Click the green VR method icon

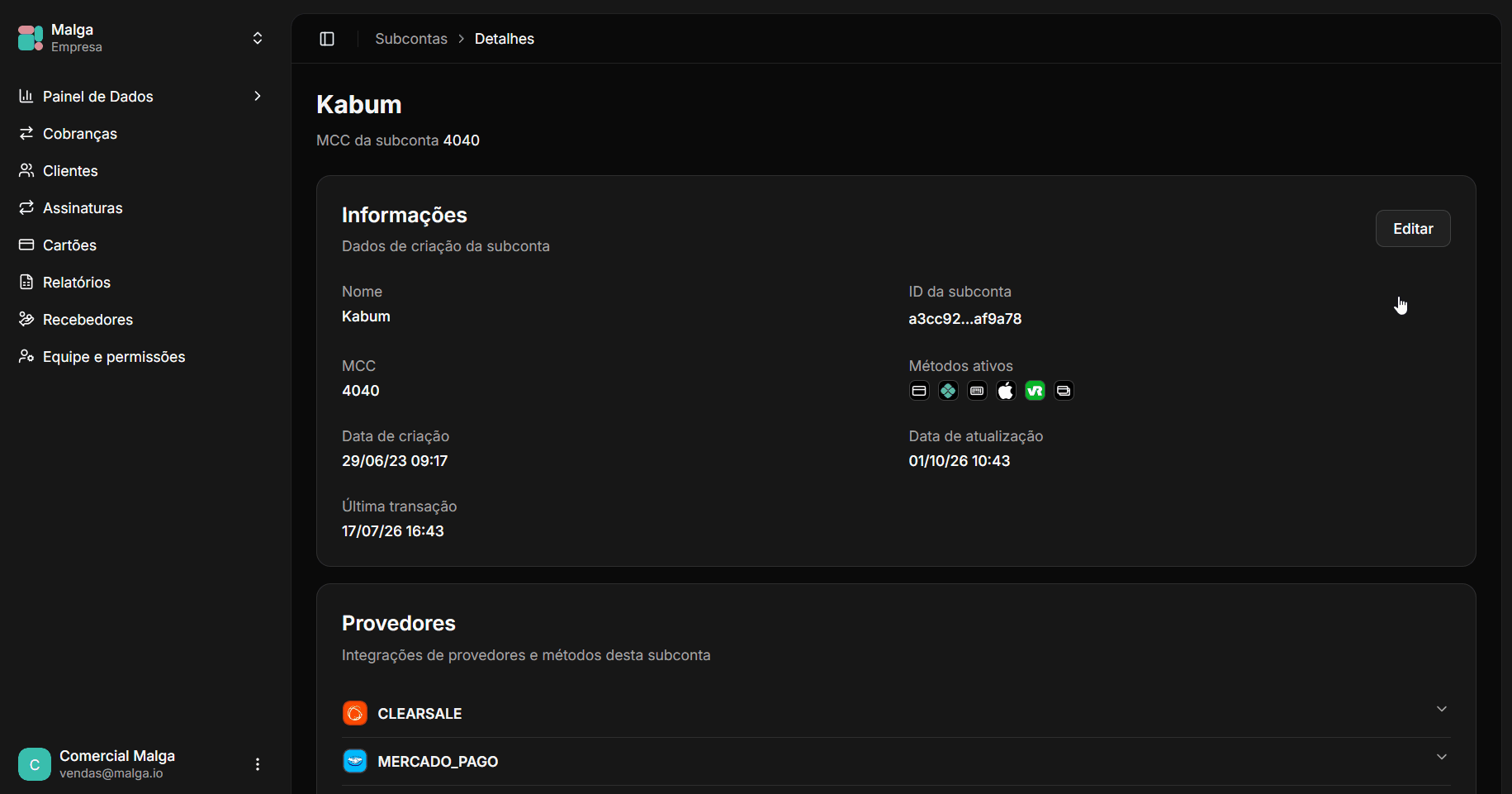(x=1035, y=391)
